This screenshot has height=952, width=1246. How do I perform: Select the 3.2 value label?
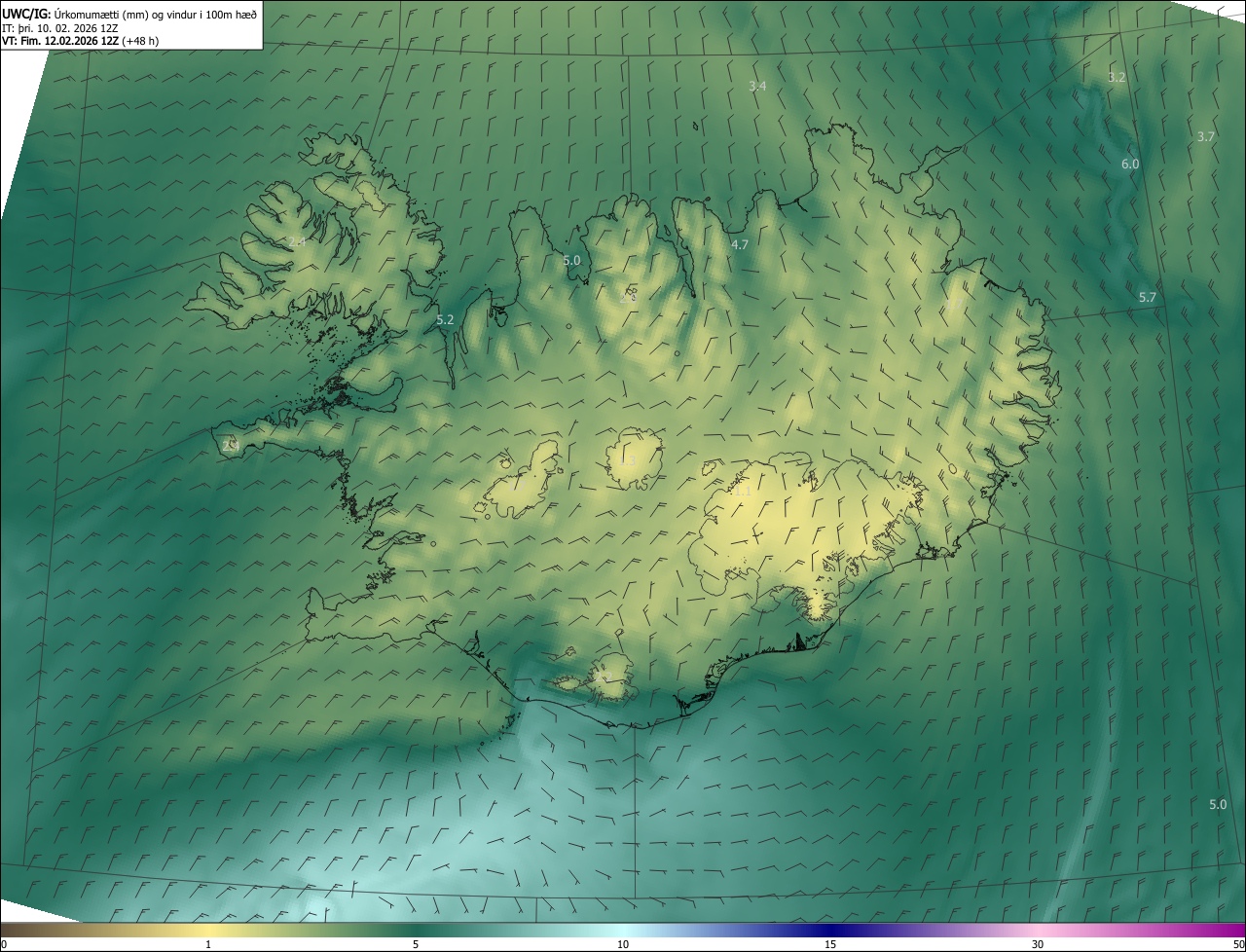[x=1117, y=77]
